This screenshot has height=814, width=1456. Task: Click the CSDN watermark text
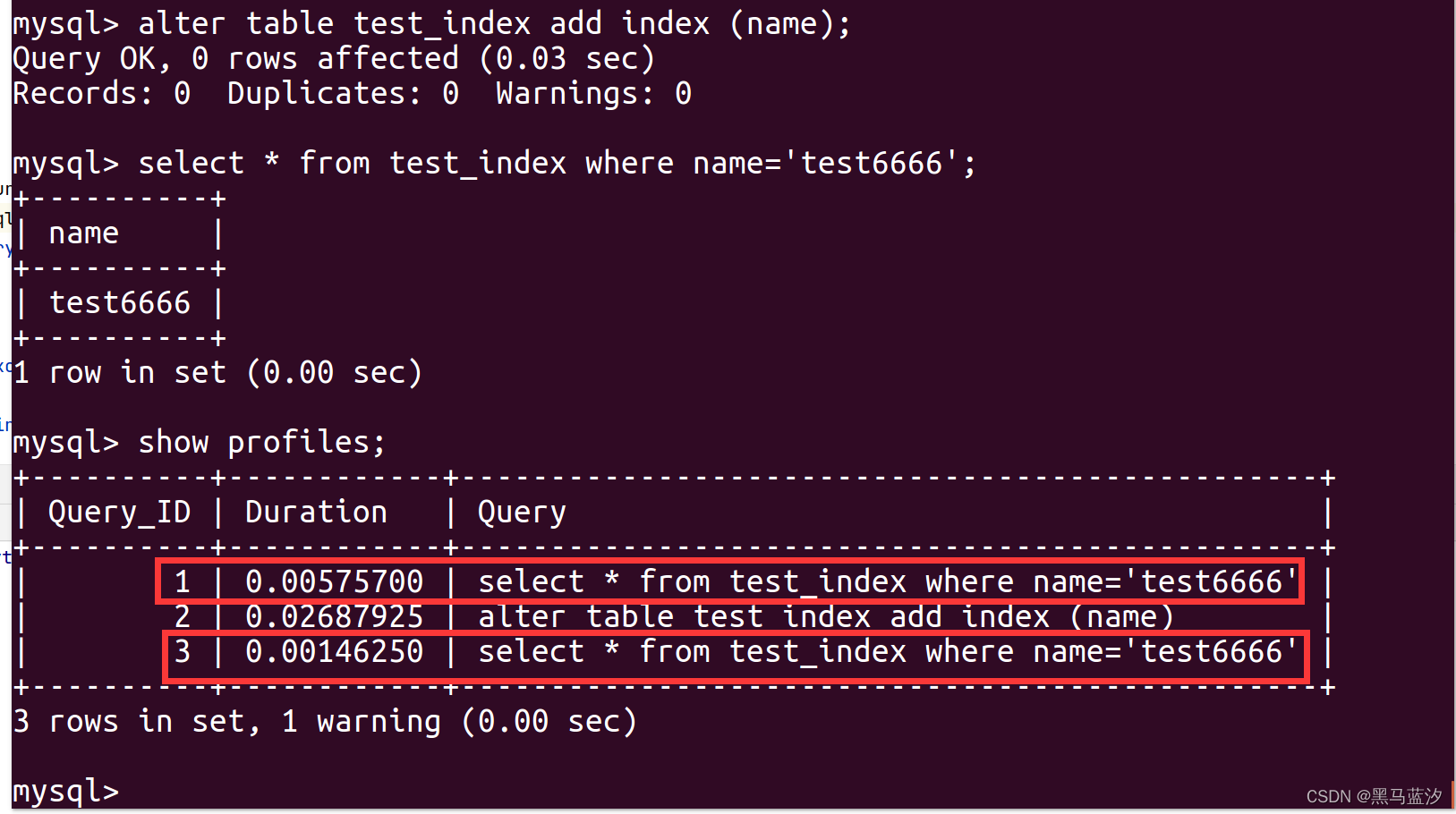1374,796
